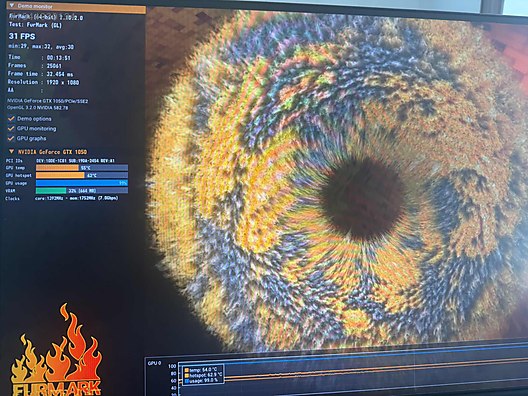Click the PCI IDs device row
Image resolution: width=528 pixels, height=396 pixels.
point(60,161)
